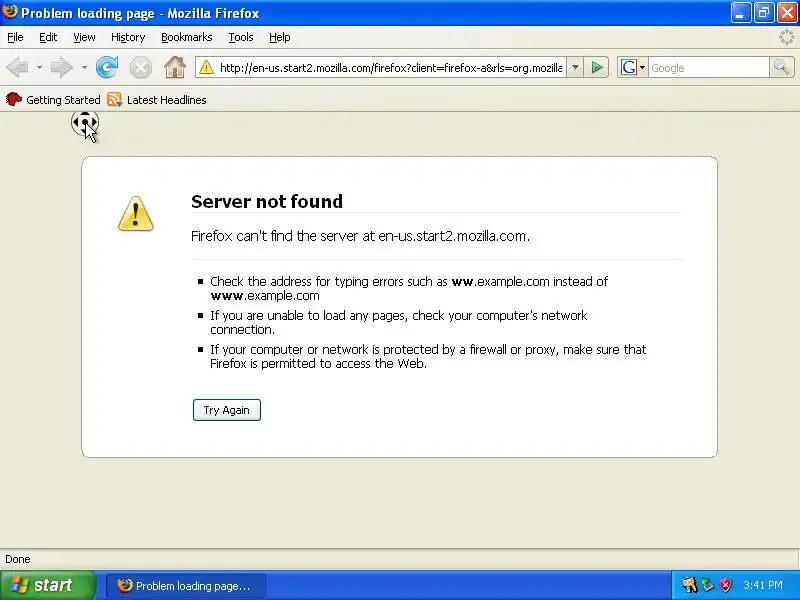
Task: Click the red shield security tray icon
Action: (725, 585)
